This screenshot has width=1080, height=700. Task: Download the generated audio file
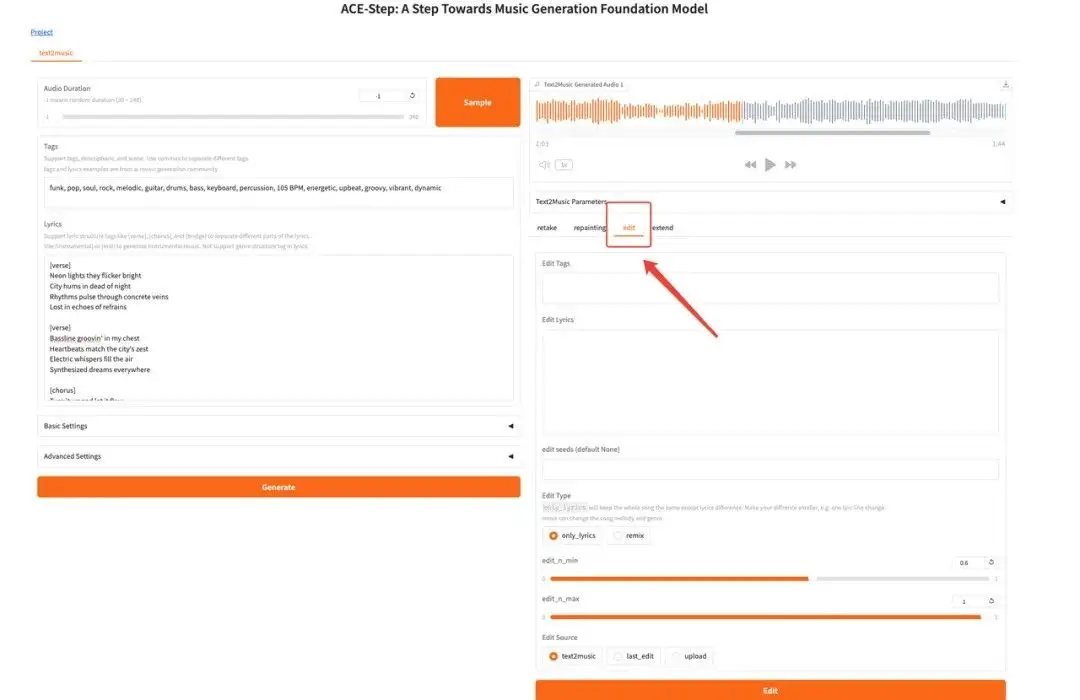coord(1006,85)
